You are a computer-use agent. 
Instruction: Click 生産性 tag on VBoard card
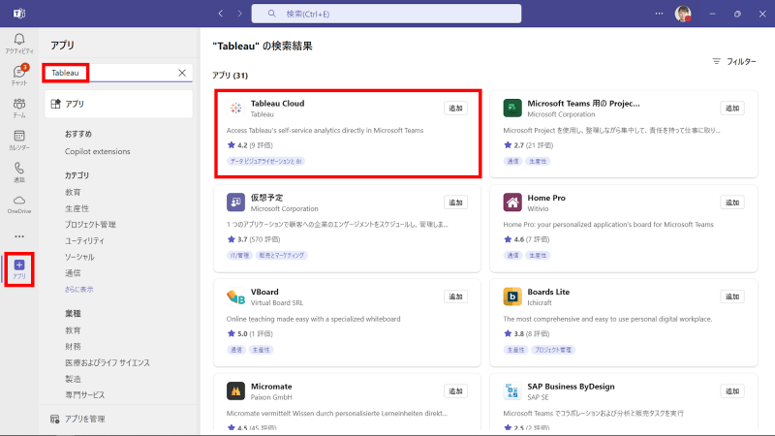(x=261, y=350)
